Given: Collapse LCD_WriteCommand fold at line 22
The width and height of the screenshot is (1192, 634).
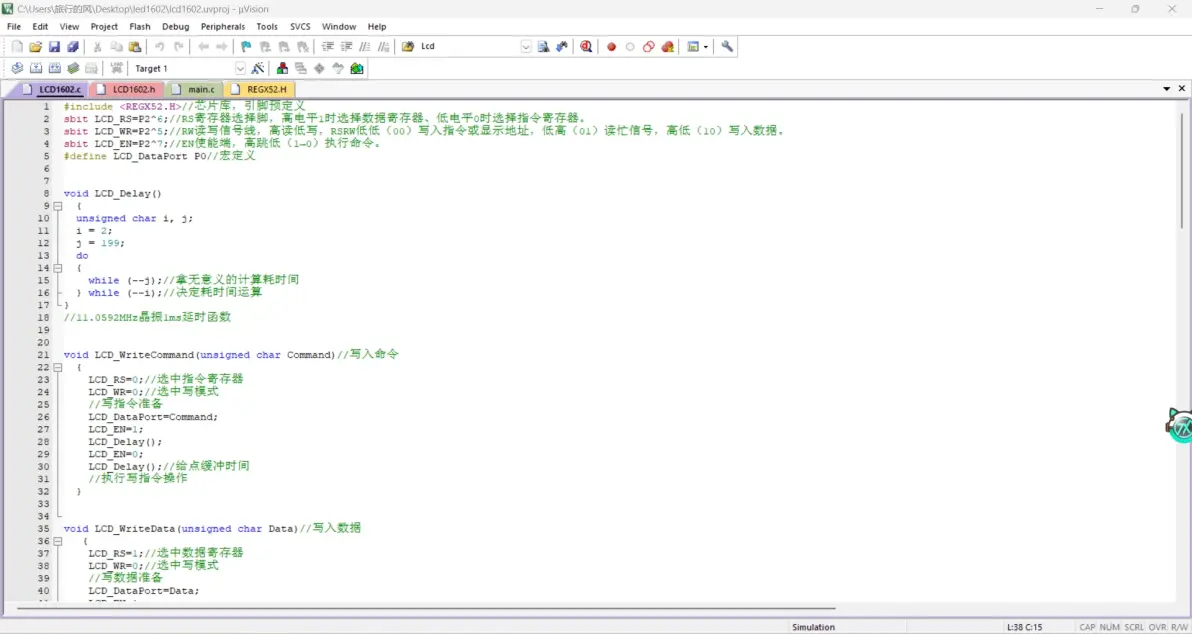Looking at the screenshot, I should pyautogui.click(x=58, y=367).
